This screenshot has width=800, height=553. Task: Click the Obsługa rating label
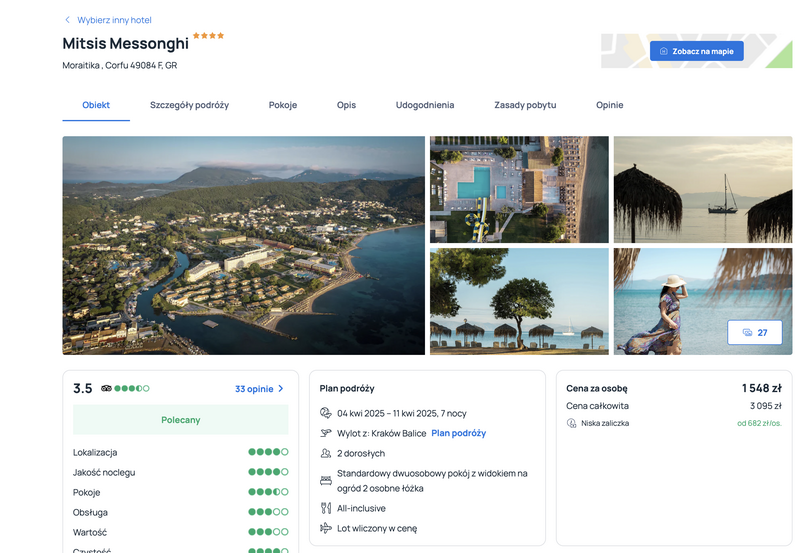tap(90, 512)
